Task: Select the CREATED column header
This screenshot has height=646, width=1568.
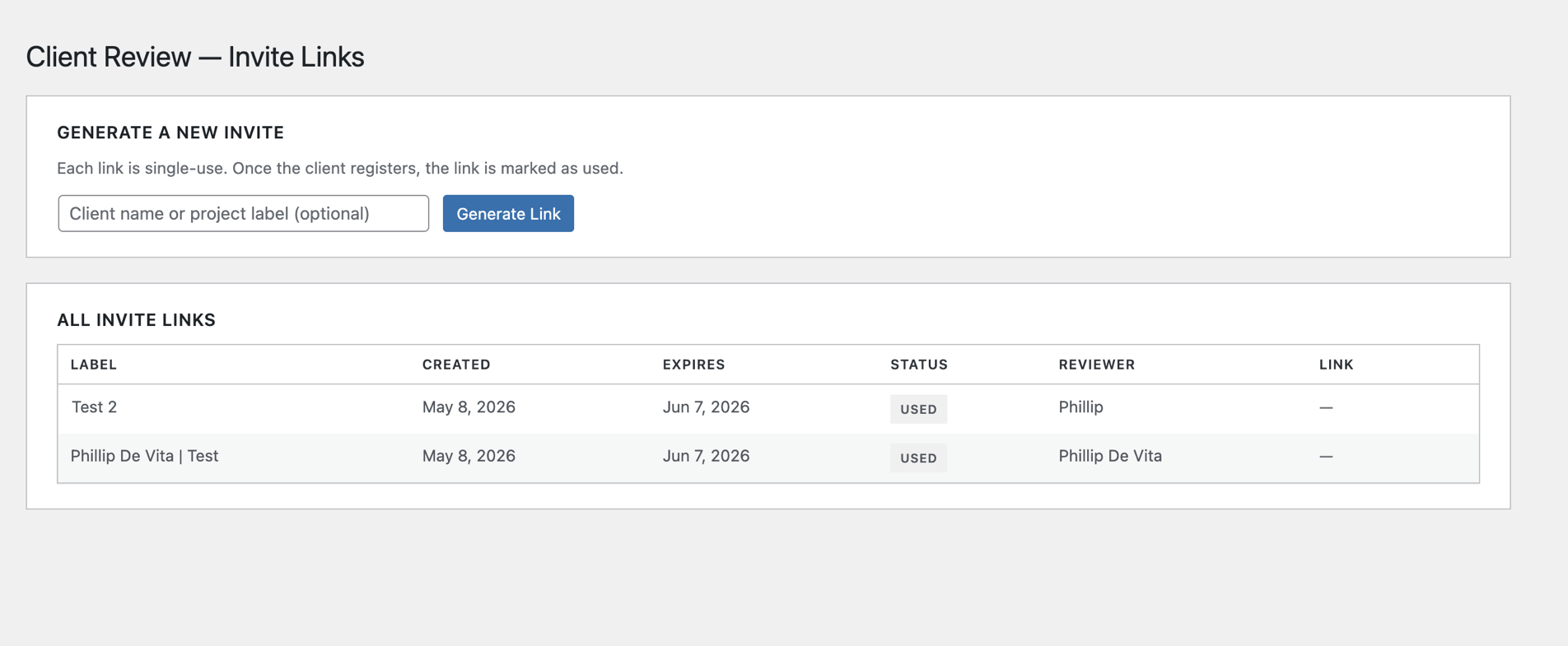Action: 456,365
